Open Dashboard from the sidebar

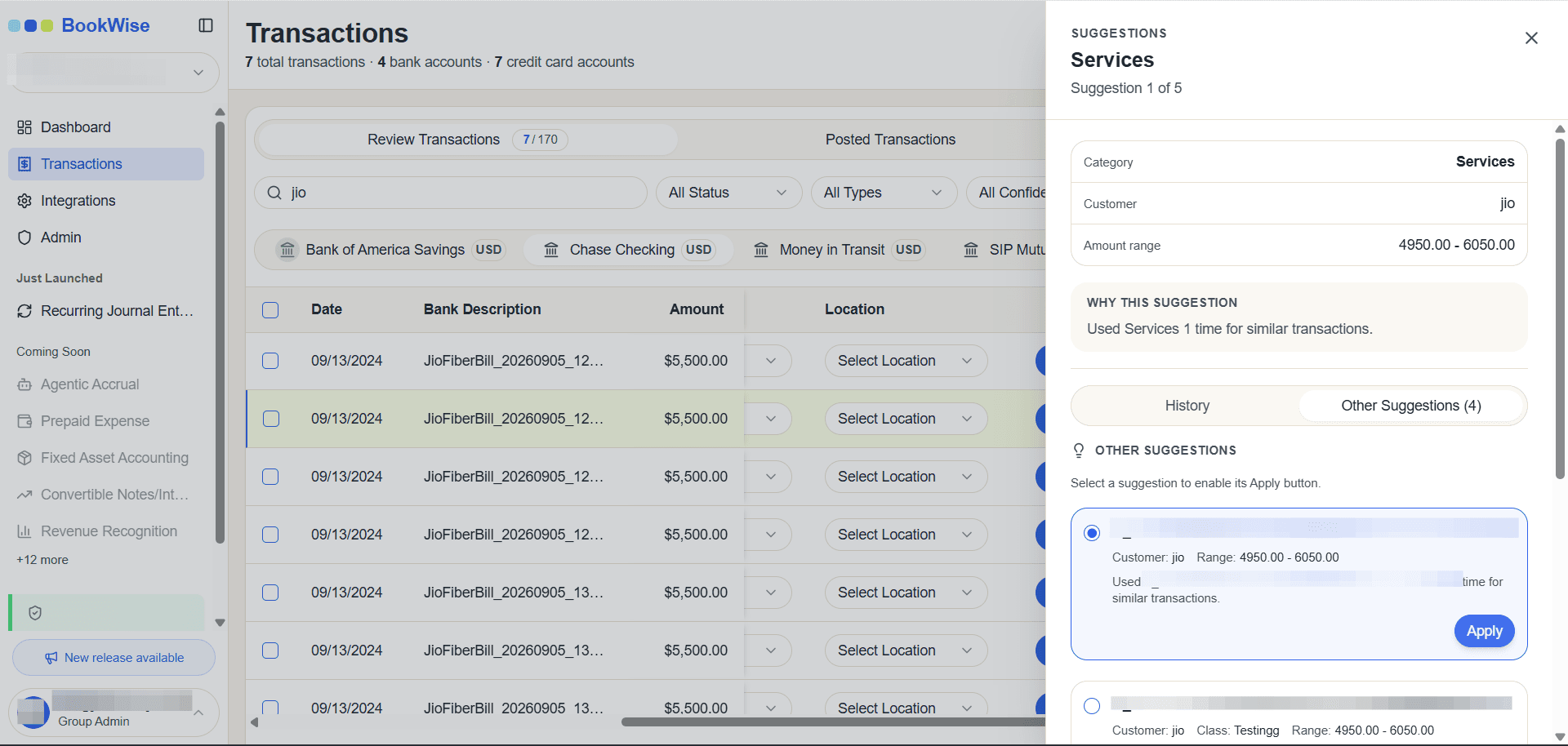106,127
